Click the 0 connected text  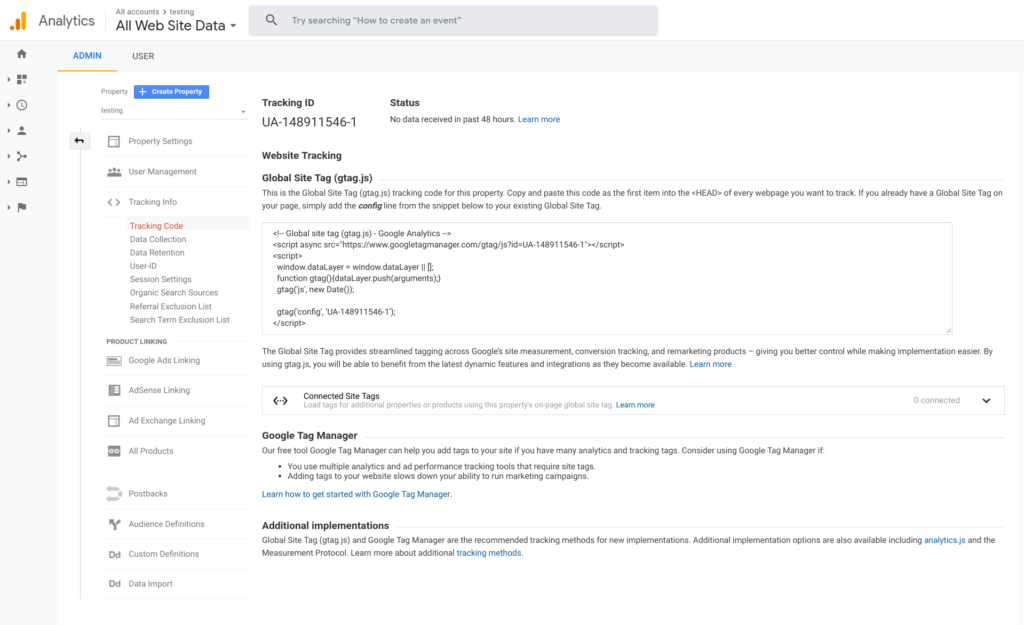(936, 400)
